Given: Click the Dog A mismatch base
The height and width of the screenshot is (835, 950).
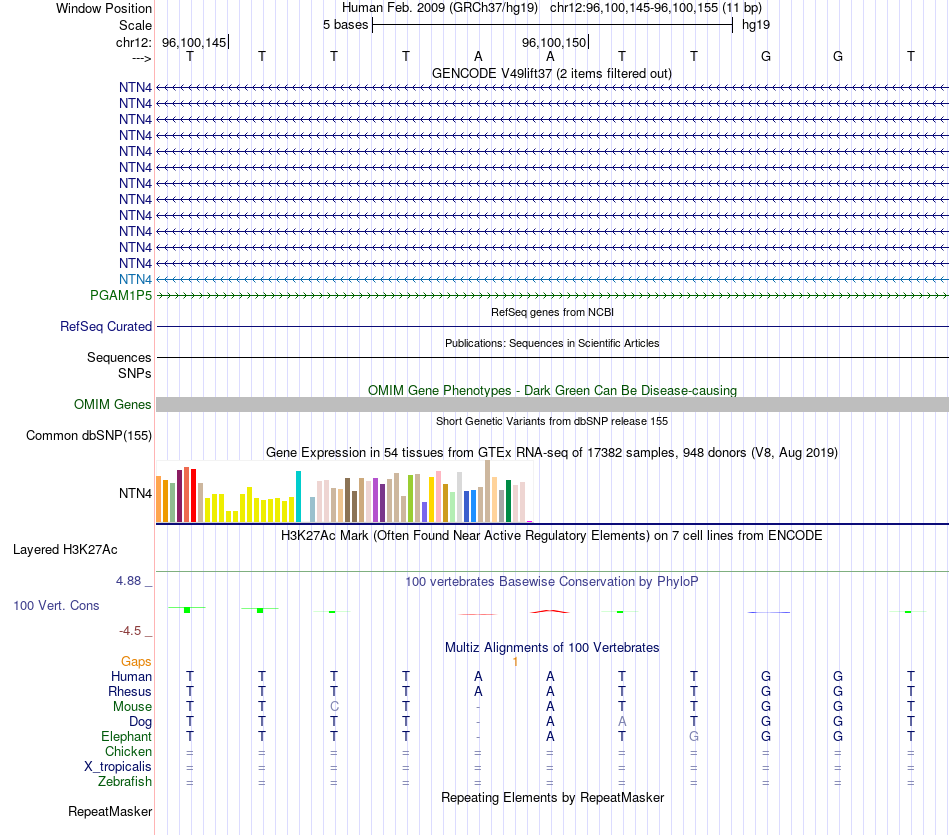Looking at the screenshot, I should 622,721.
